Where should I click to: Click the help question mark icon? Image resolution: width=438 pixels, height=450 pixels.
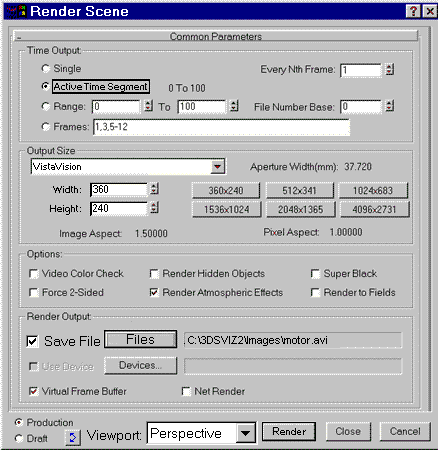pyautogui.click(x=413, y=11)
